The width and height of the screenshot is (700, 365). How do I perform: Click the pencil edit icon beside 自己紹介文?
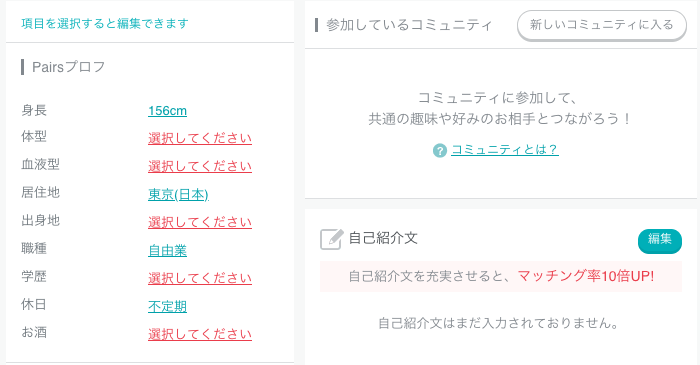(x=332, y=239)
